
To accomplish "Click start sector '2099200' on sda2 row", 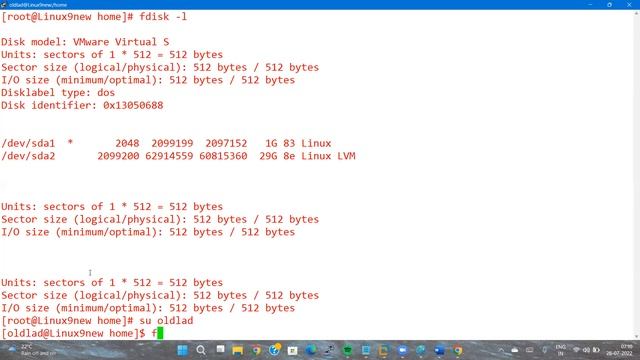I will (x=118, y=156).
